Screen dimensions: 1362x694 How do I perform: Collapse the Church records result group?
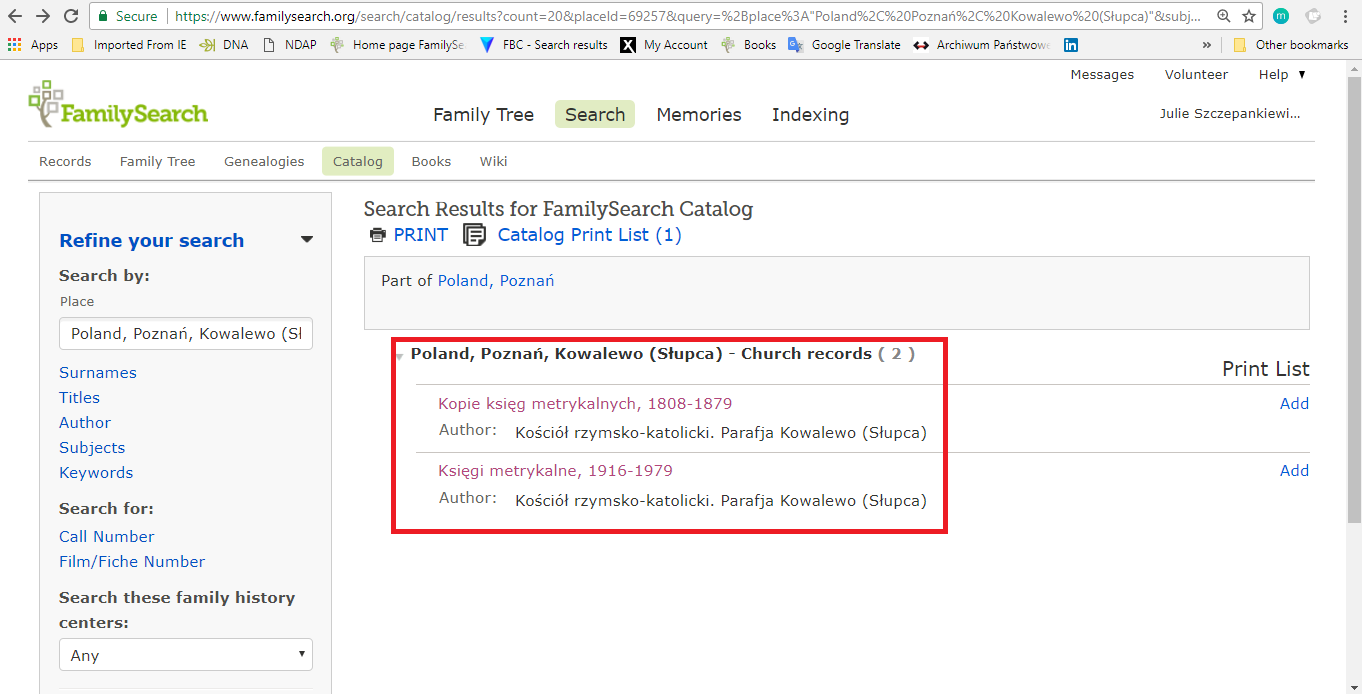(399, 356)
